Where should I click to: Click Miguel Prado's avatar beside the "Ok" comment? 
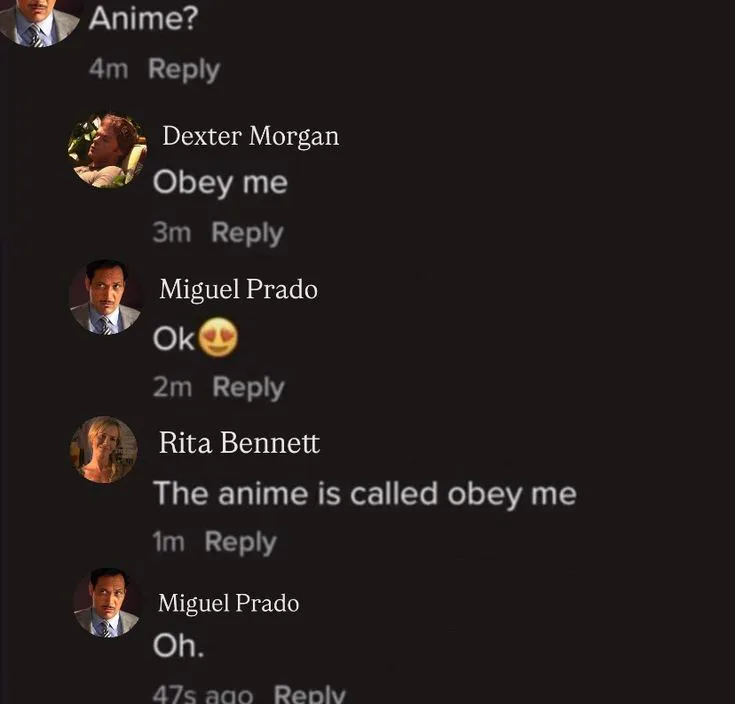[106, 297]
